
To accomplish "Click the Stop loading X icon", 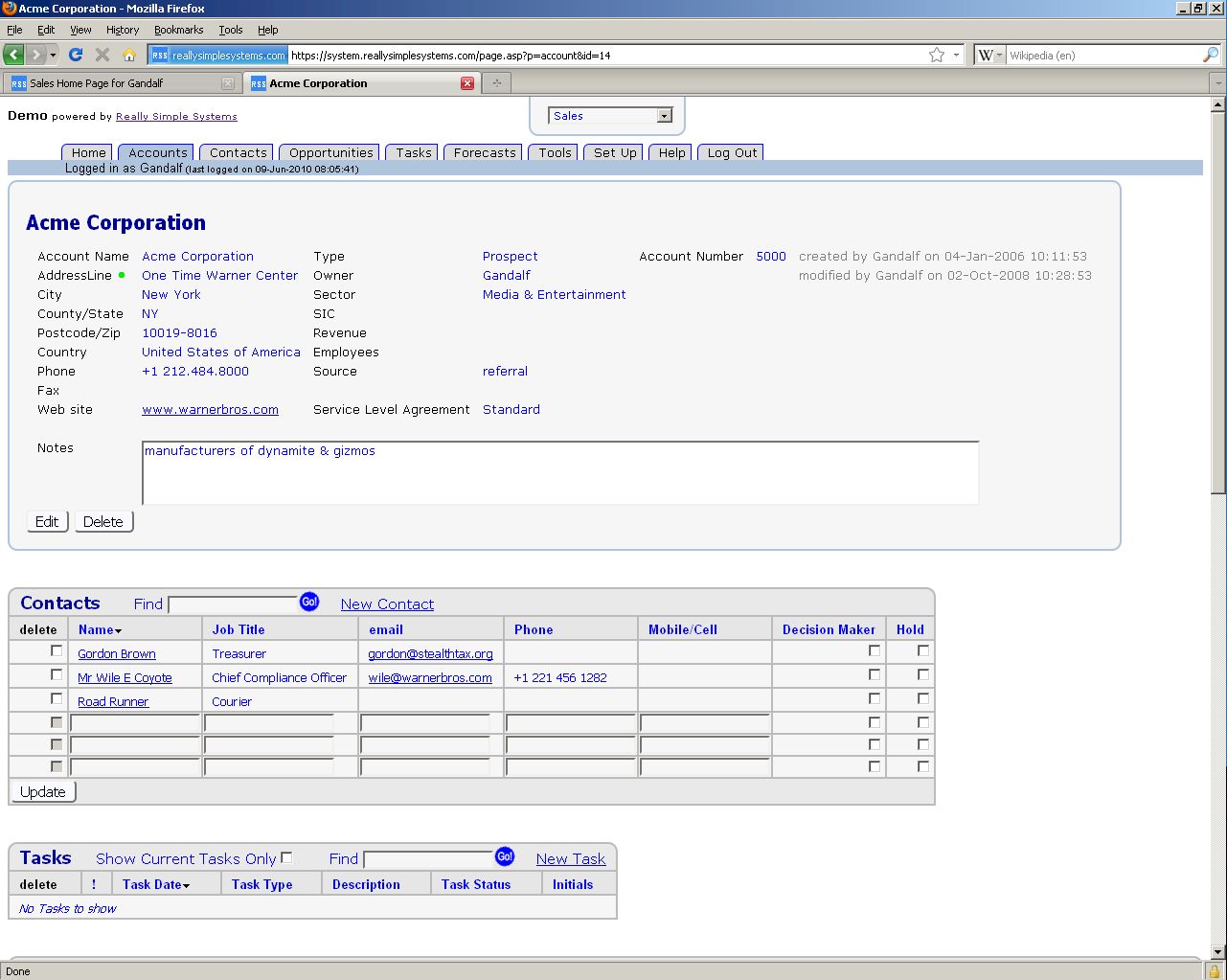I will point(102,55).
